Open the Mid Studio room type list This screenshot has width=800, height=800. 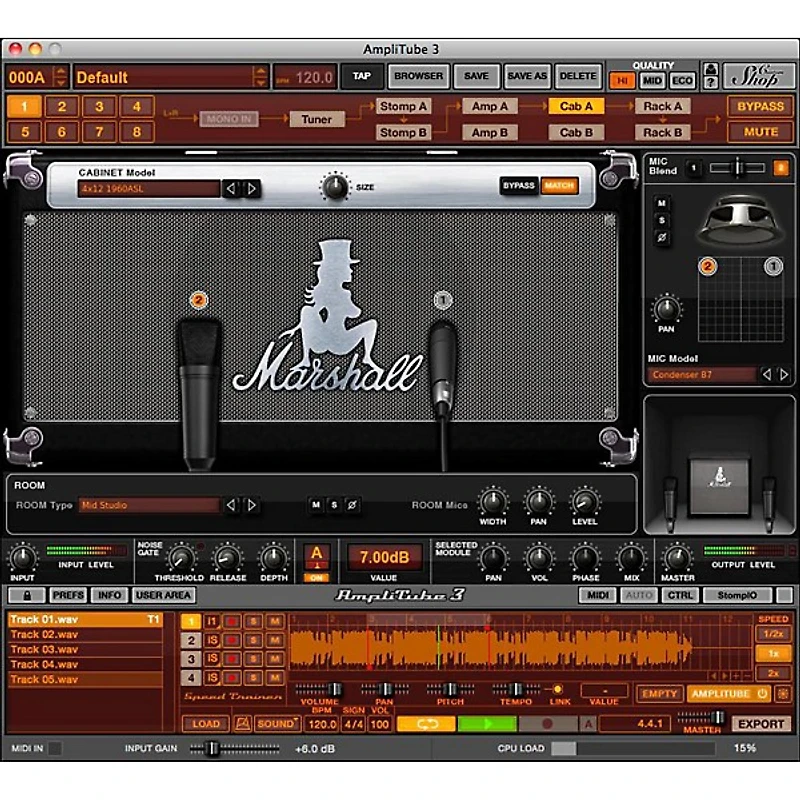(x=149, y=505)
